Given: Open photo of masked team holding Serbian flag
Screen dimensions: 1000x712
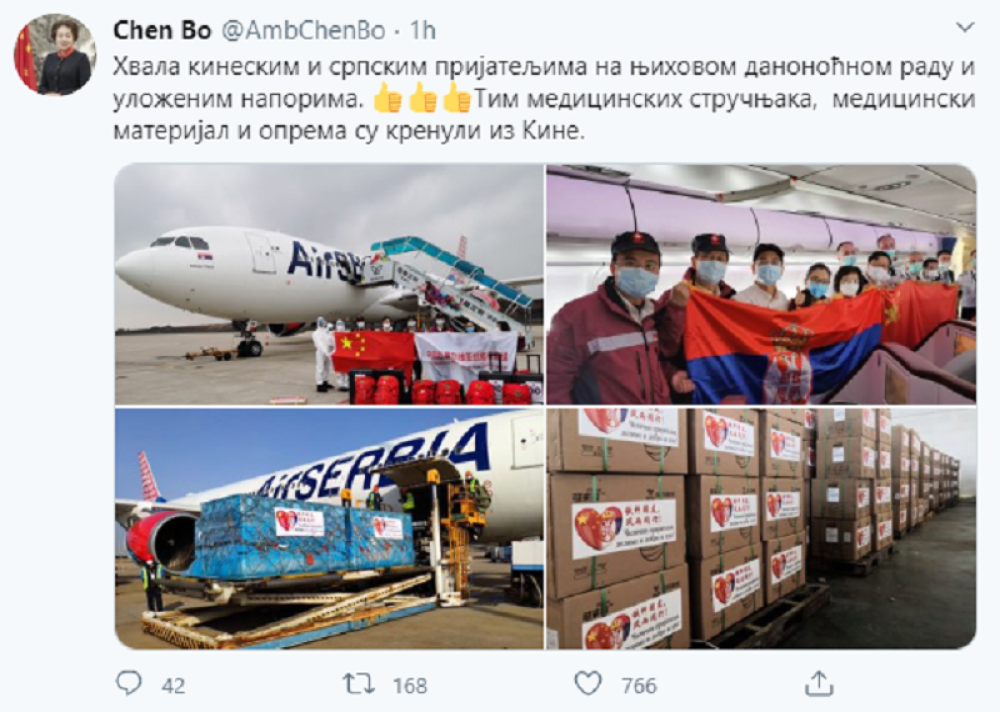Looking at the screenshot, I should click(761, 285).
